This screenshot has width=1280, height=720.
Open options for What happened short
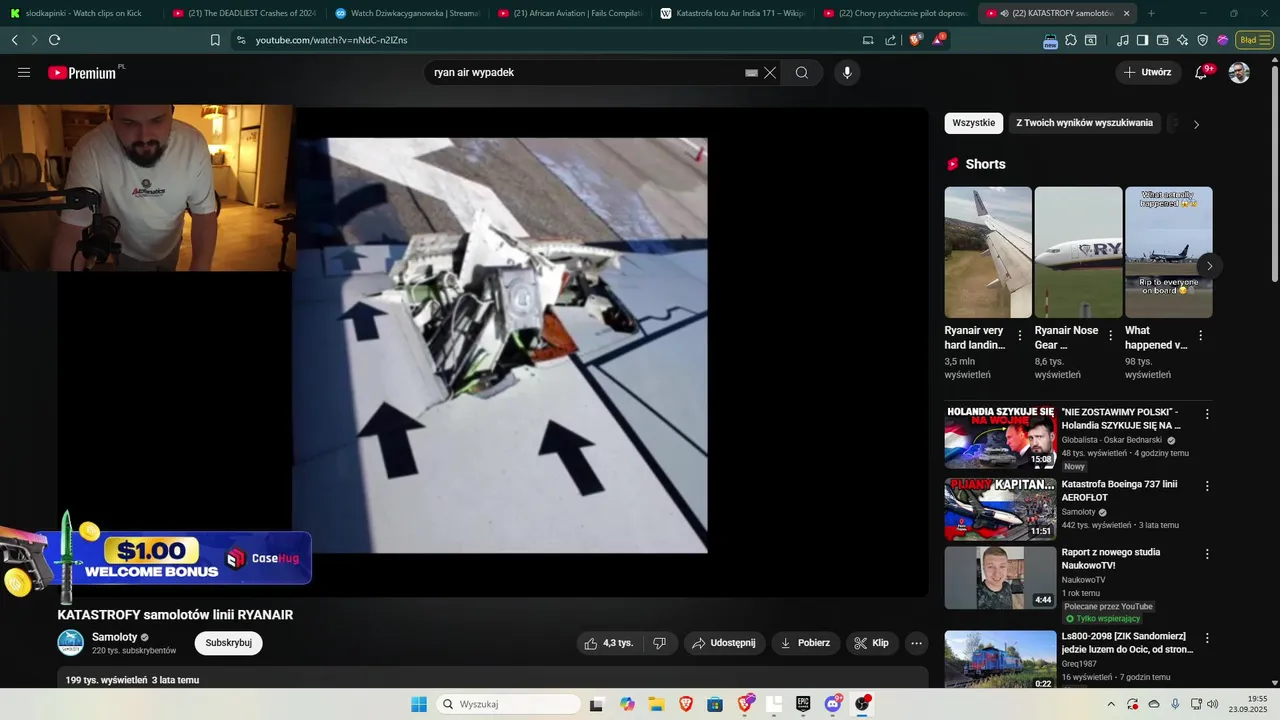point(1200,336)
